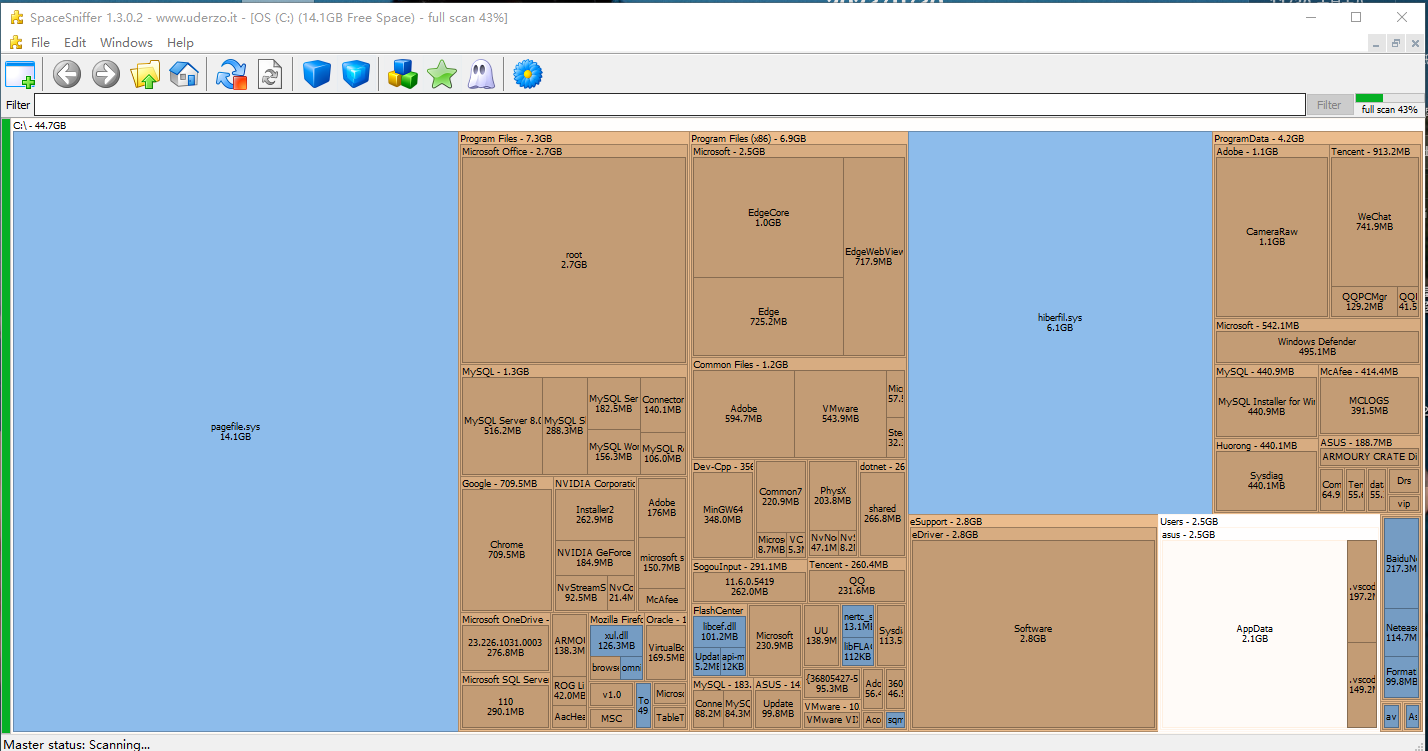Select the EdgeCore 1.0GB tile
Viewport: 1428px width, 751px height.
(768, 218)
